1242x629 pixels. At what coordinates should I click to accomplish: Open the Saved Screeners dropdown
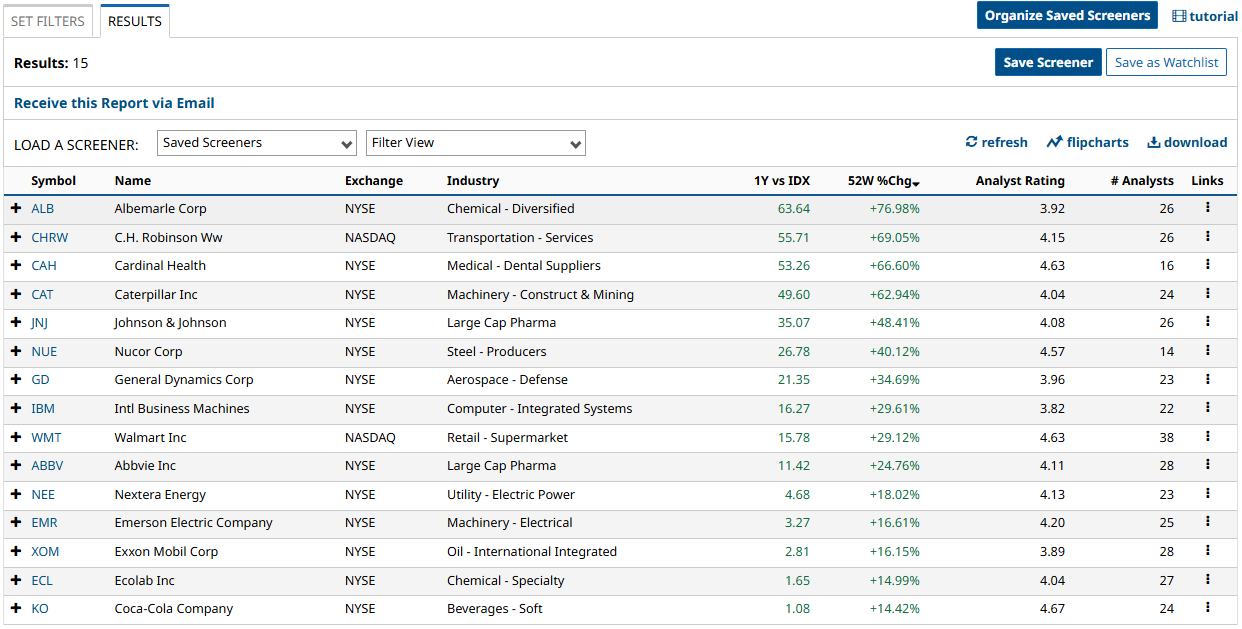257,143
